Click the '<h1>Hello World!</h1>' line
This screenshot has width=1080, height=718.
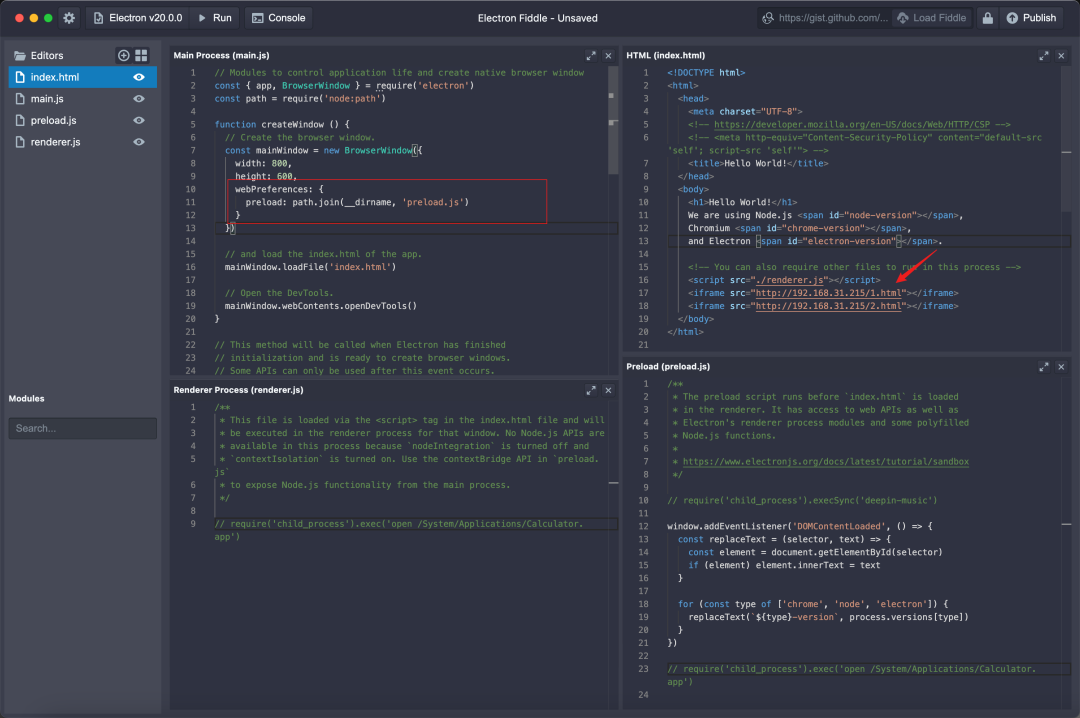coord(742,203)
